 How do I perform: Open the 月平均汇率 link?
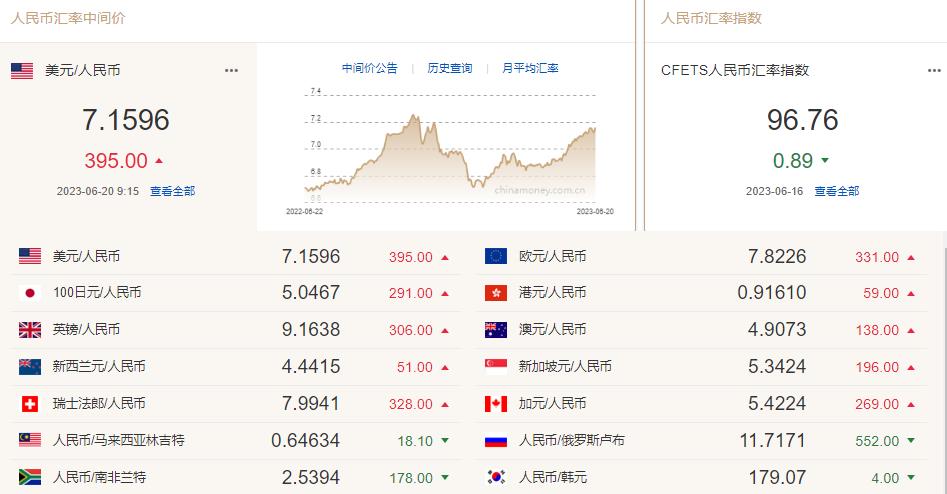tap(530, 68)
